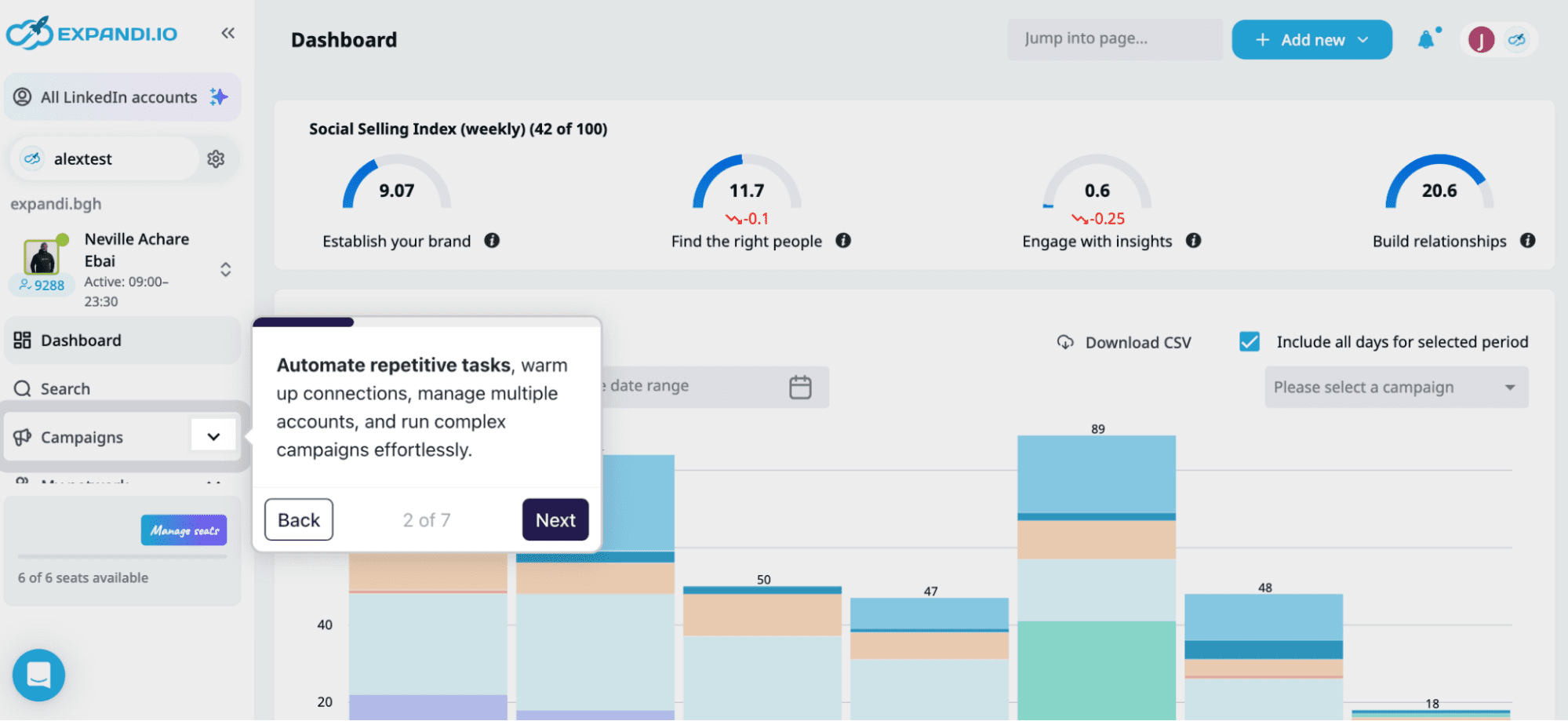The height and width of the screenshot is (721, 1568).
Task: Focus the Jump into page search field
Action: point(1114,39)
